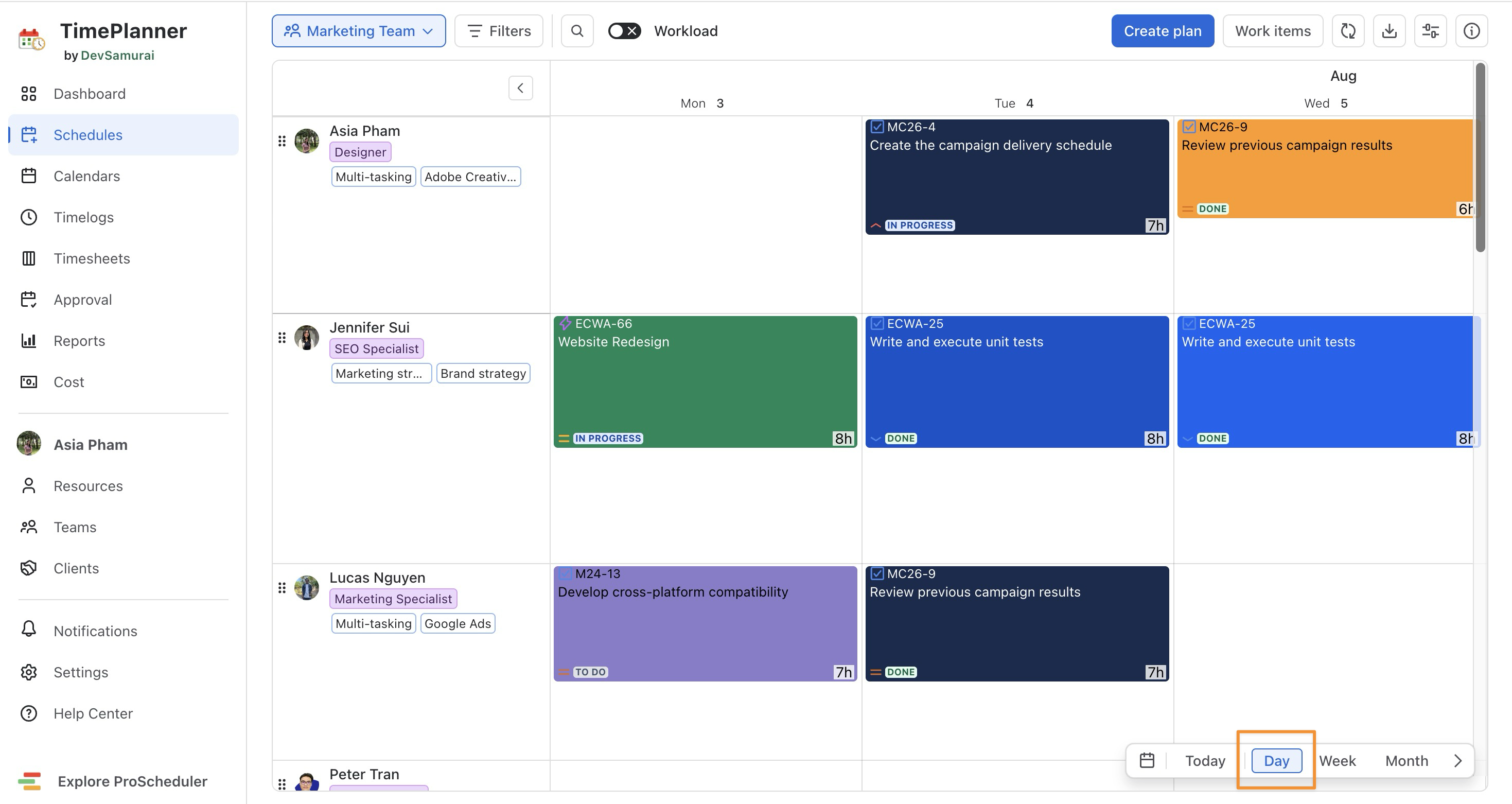The width and height of the screenshot is (1512, 804).
Task: Click drag handle icon beside Asia Pham
Action: point(282,141)
